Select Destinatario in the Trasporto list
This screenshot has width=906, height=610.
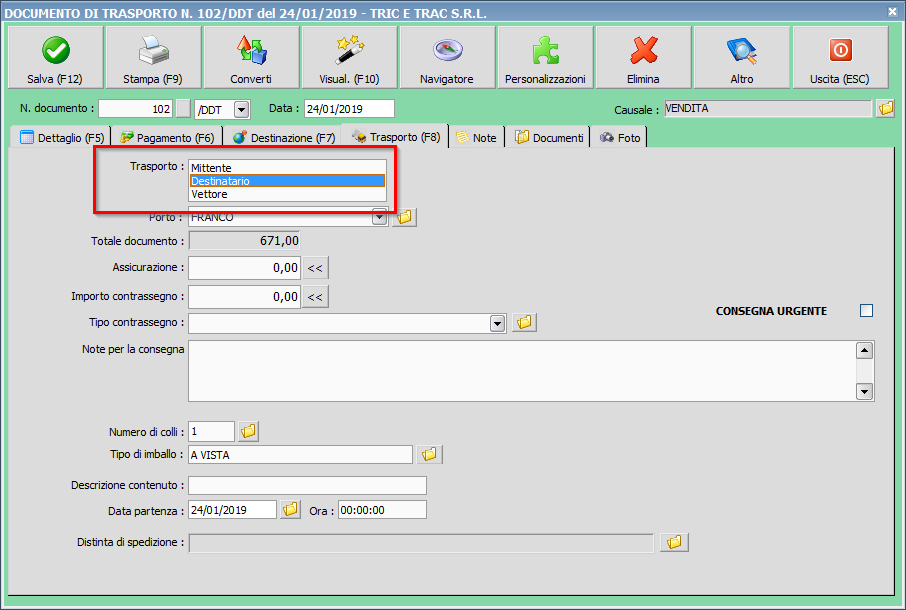(287, 181)
